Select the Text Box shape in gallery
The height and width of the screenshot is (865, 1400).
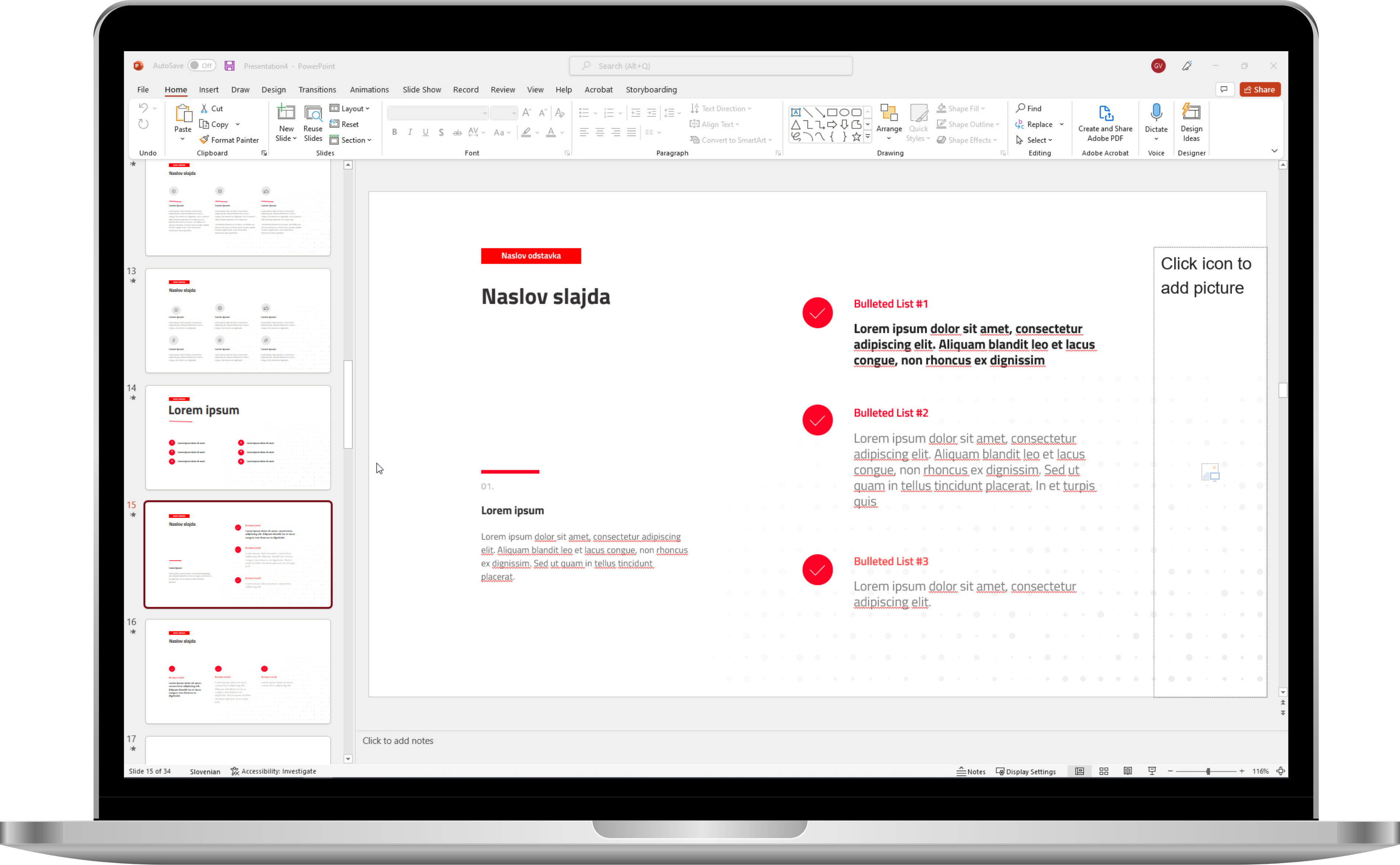coord(795,112)
